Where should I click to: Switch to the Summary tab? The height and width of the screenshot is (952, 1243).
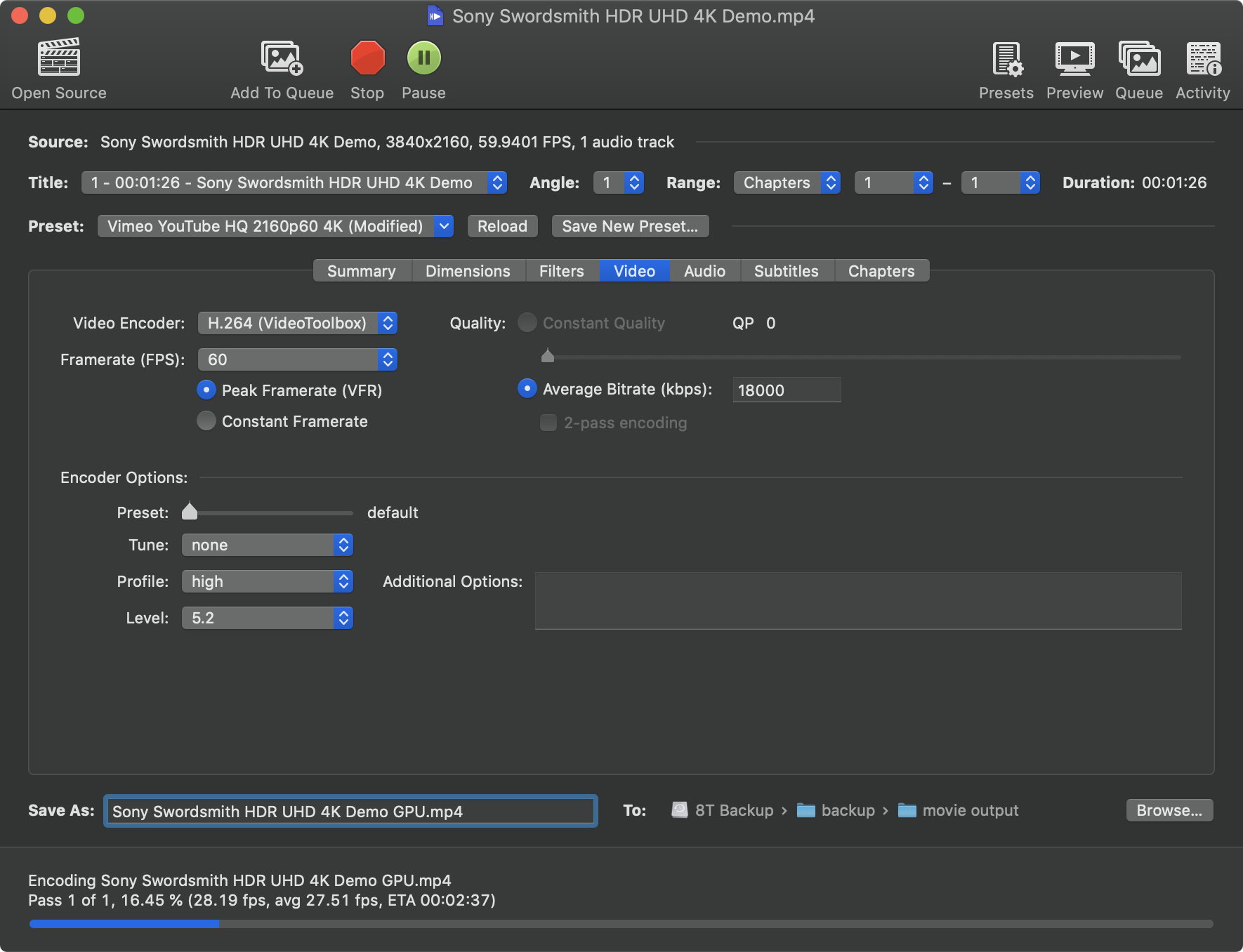click(362, 271)
